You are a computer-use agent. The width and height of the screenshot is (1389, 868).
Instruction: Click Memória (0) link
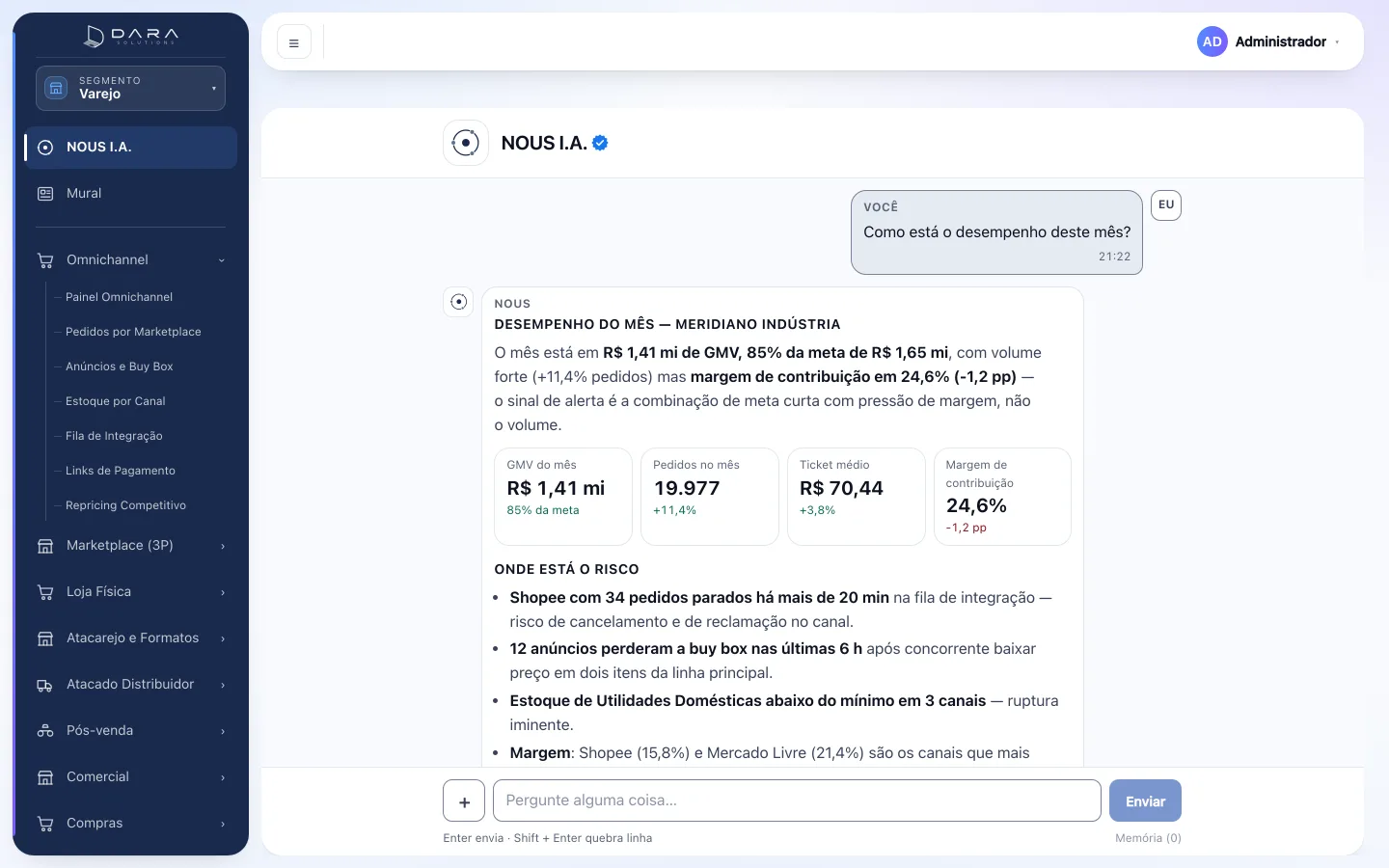tap(1148, 838)
